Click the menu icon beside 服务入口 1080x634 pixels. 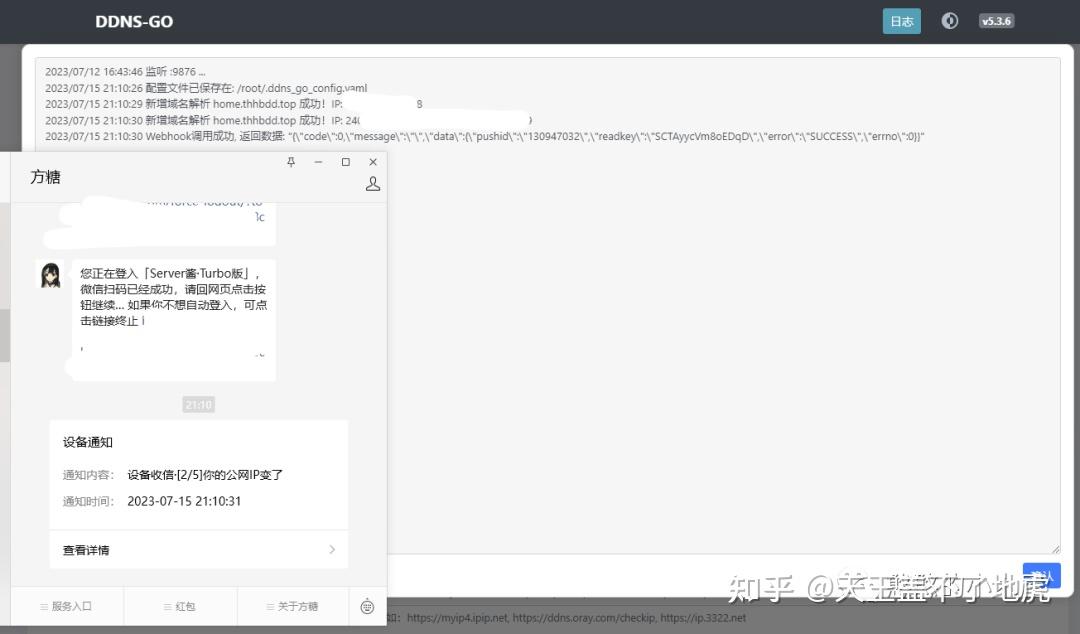coord(46,606)
